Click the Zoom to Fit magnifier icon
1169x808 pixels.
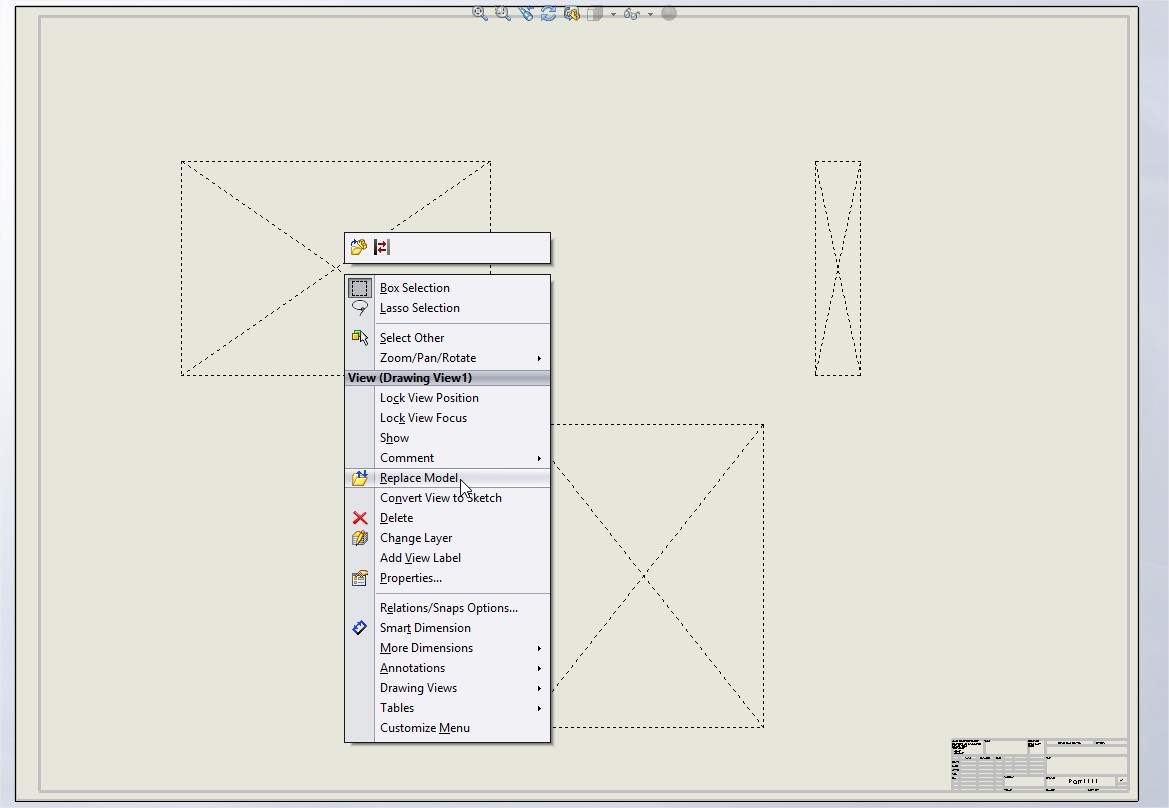(x=480, y=13)
